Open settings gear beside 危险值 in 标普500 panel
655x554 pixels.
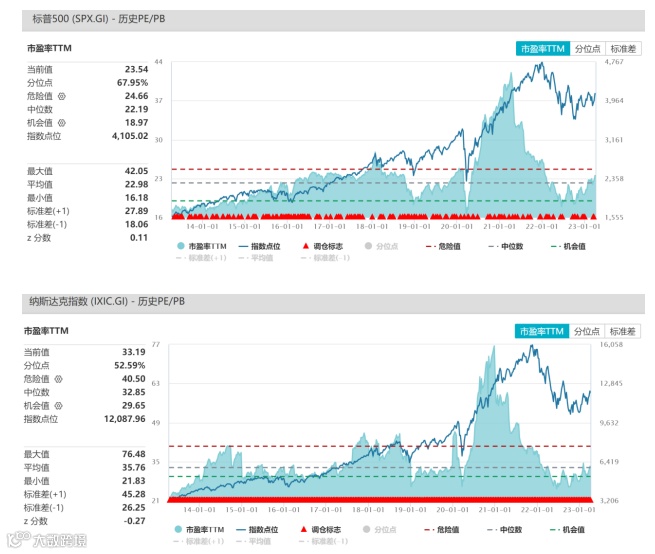(62, 97)
